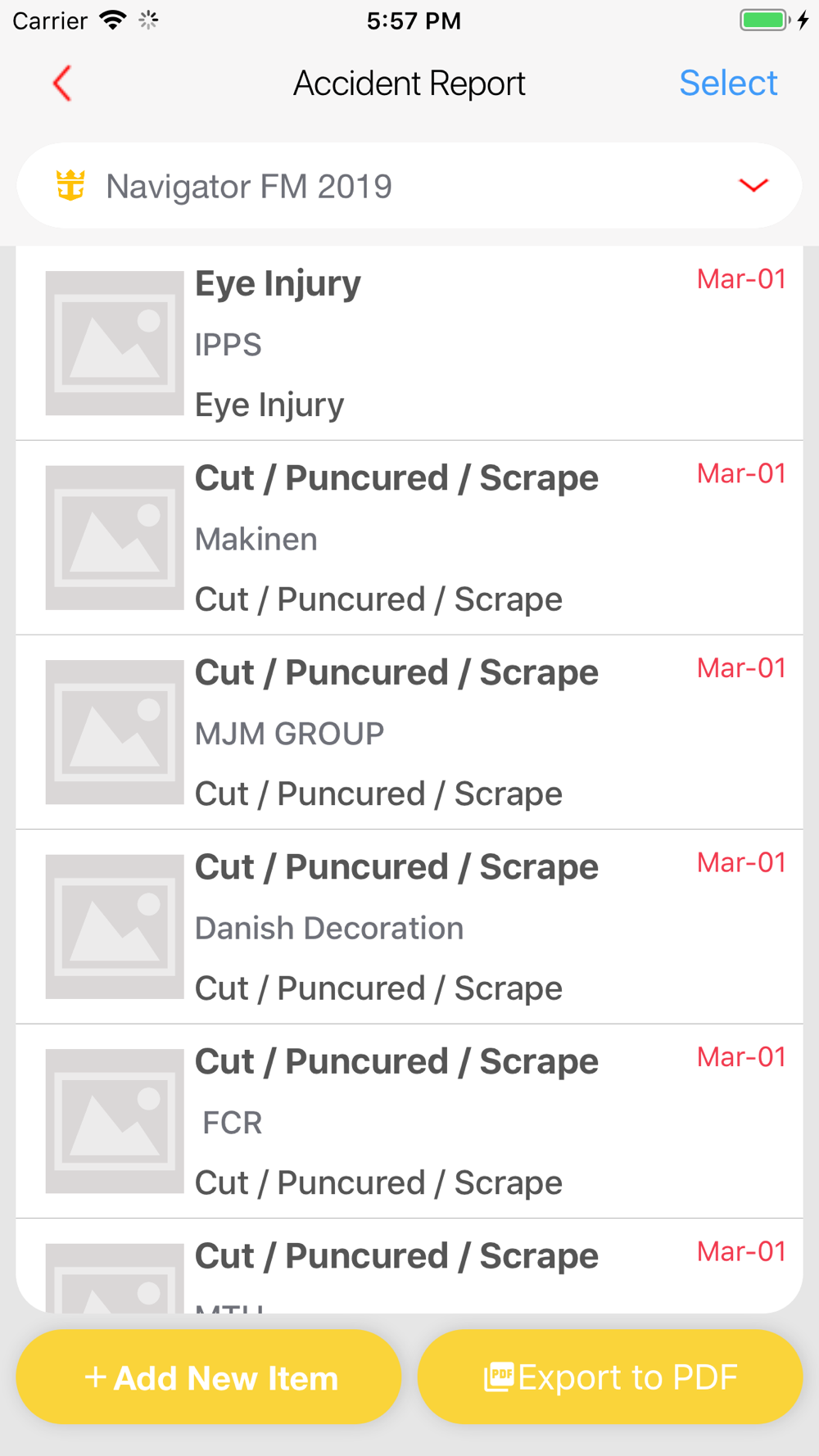Open the Danish Decoration report thumbnail
The width and height of the screenshot is (819, 1456).
115,926
